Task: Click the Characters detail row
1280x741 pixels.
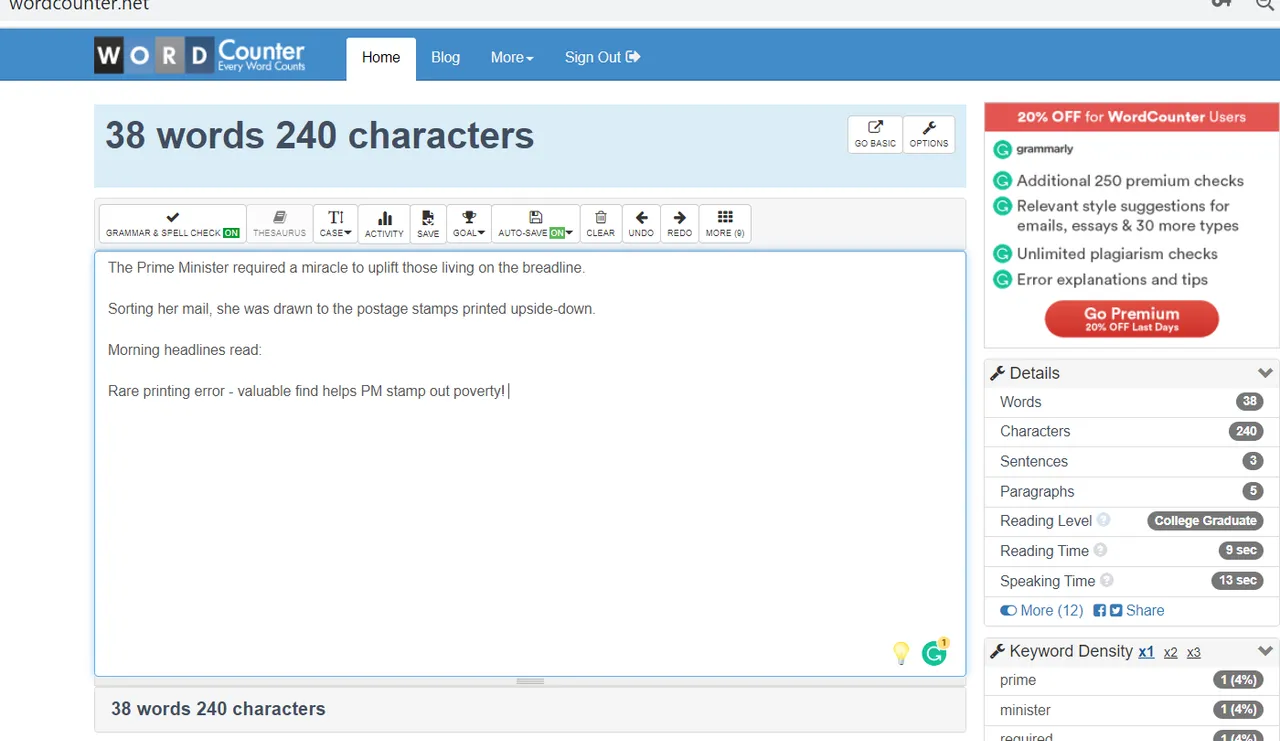Action: [1131, 432]
